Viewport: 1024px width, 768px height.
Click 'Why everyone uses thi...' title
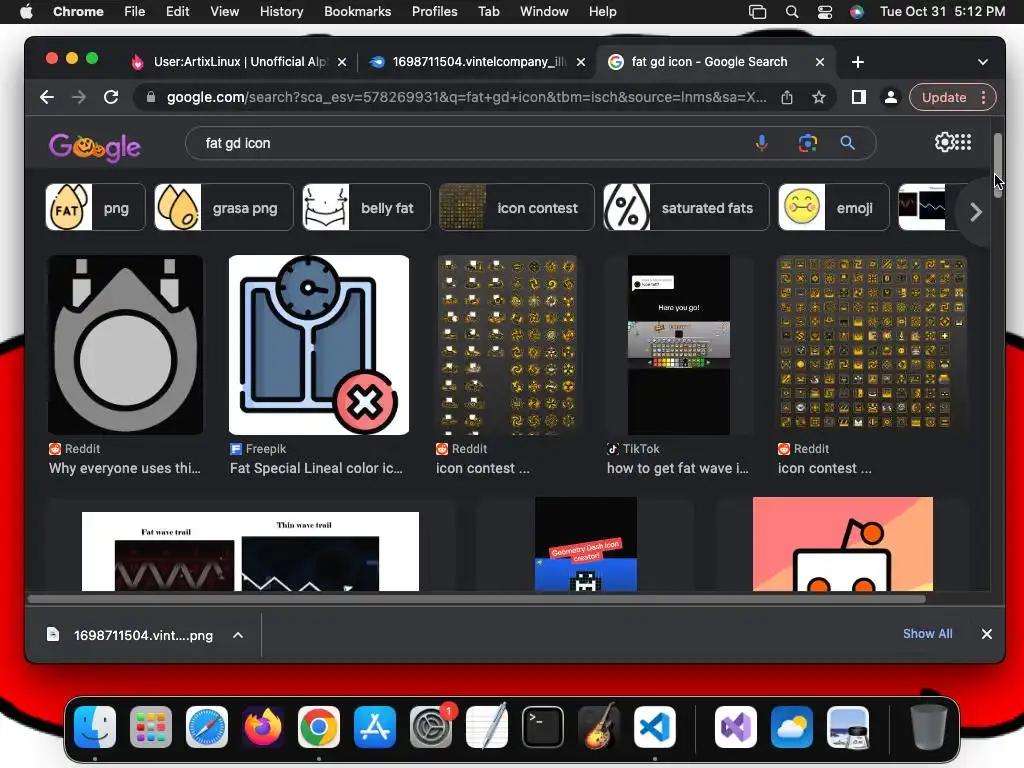[x=125, y=468]
